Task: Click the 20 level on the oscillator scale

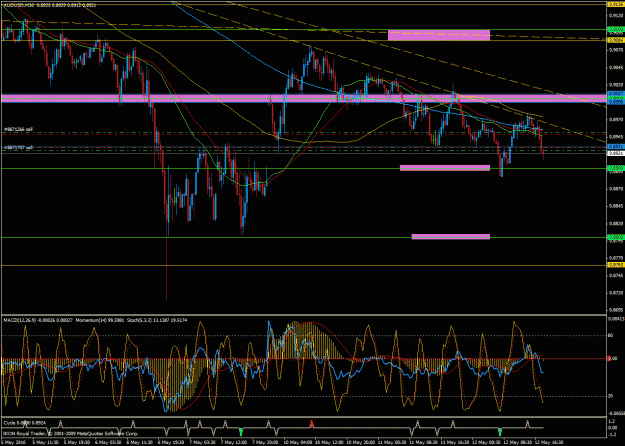Action: tap(611, 396)
